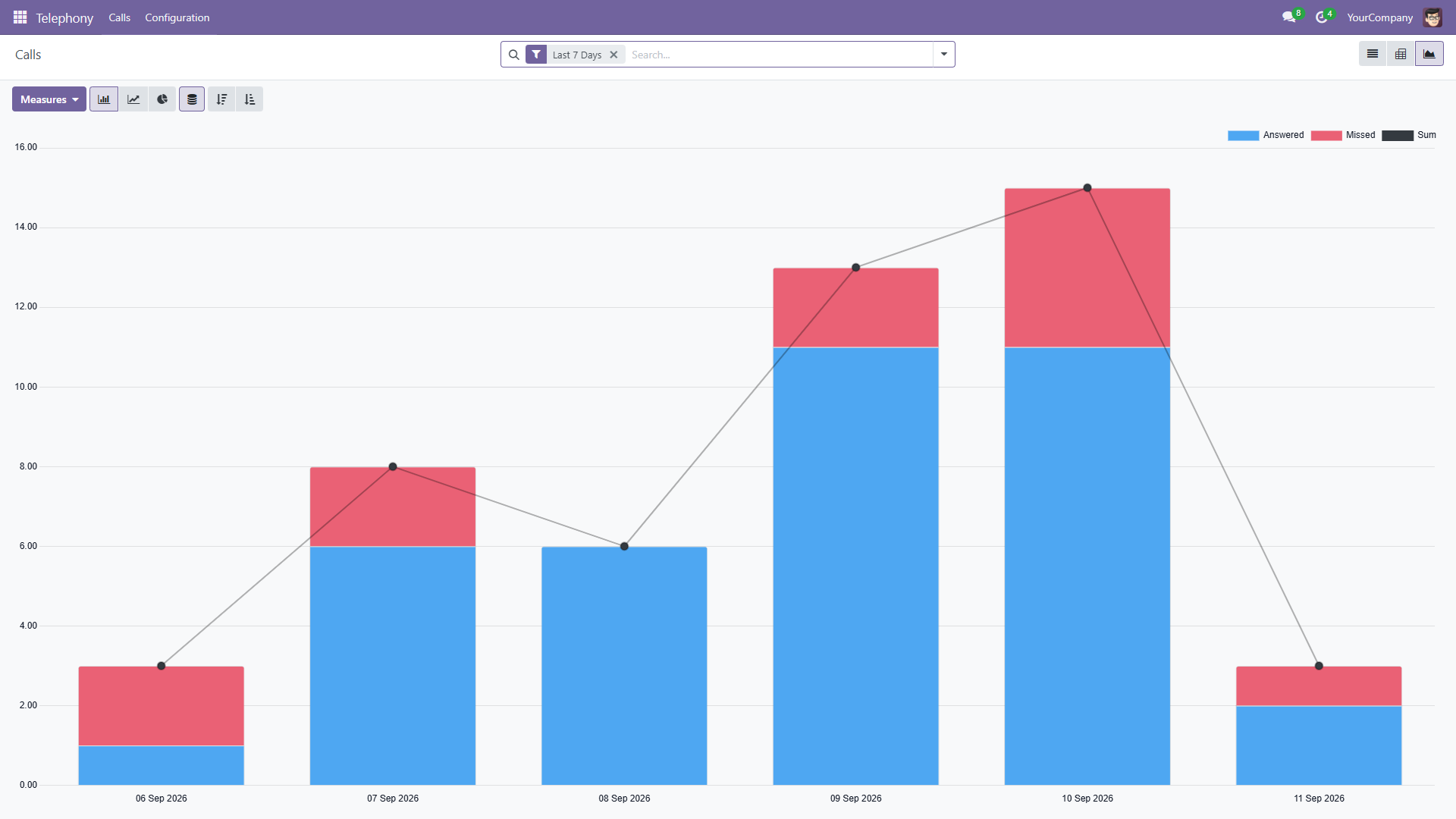This screenshot has height=819, width=1456.
Task: Open the messages conversation icon
Action: coord(1288,17)
